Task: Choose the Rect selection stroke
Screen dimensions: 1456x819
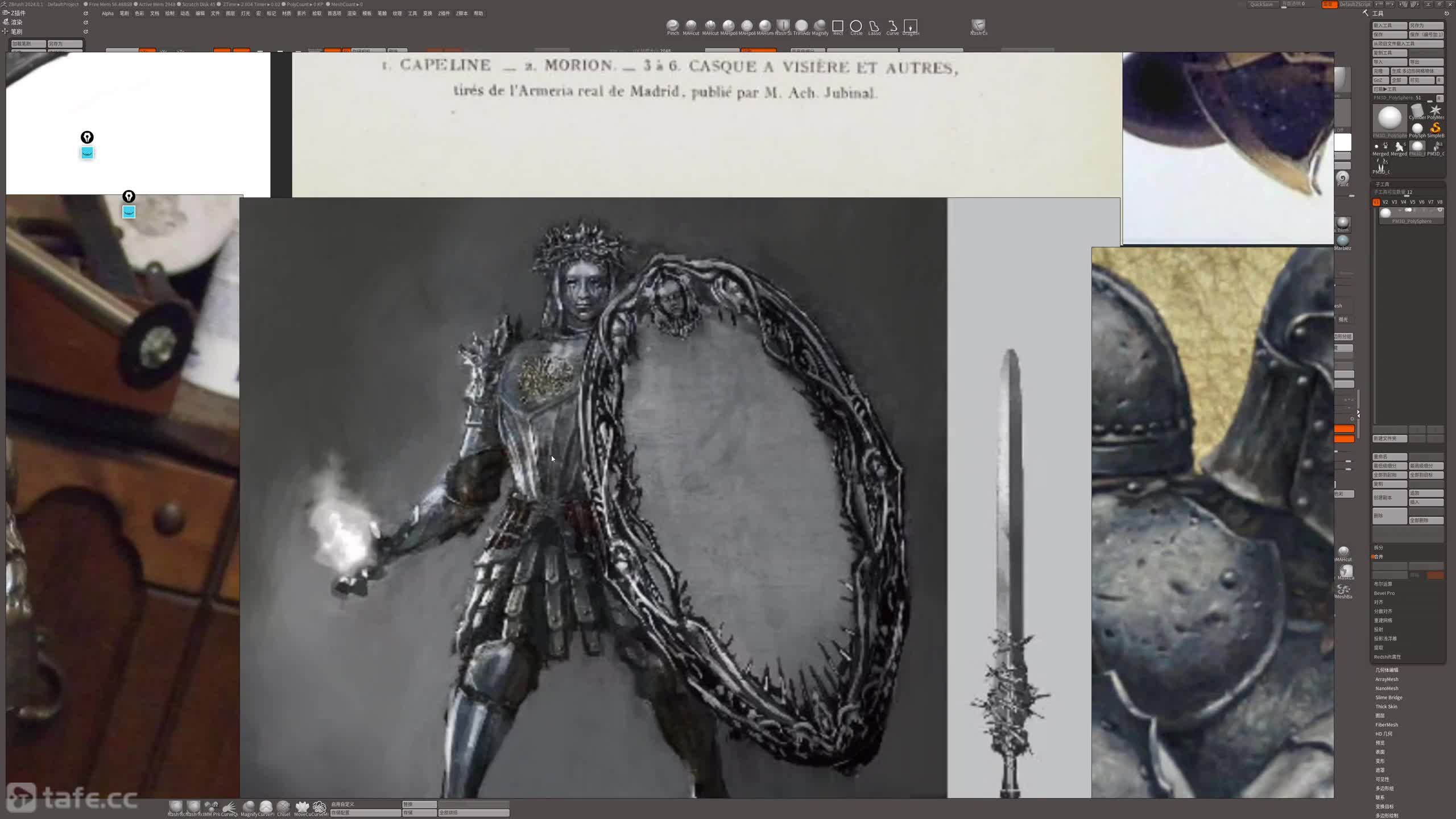Action: pyautogui.click(x=838, y=26)
